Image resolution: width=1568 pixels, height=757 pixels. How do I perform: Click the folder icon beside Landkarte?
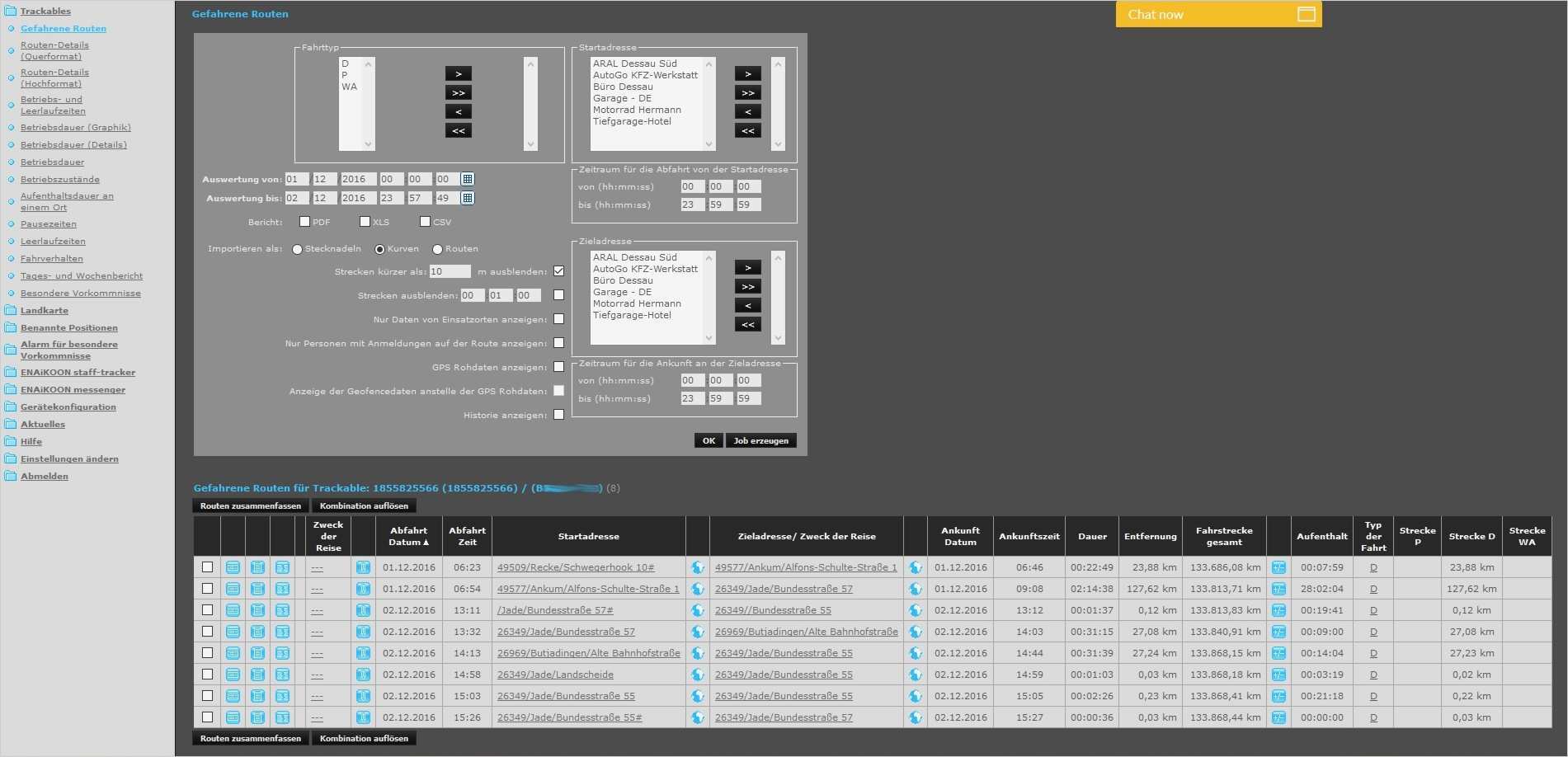point(11,310)
